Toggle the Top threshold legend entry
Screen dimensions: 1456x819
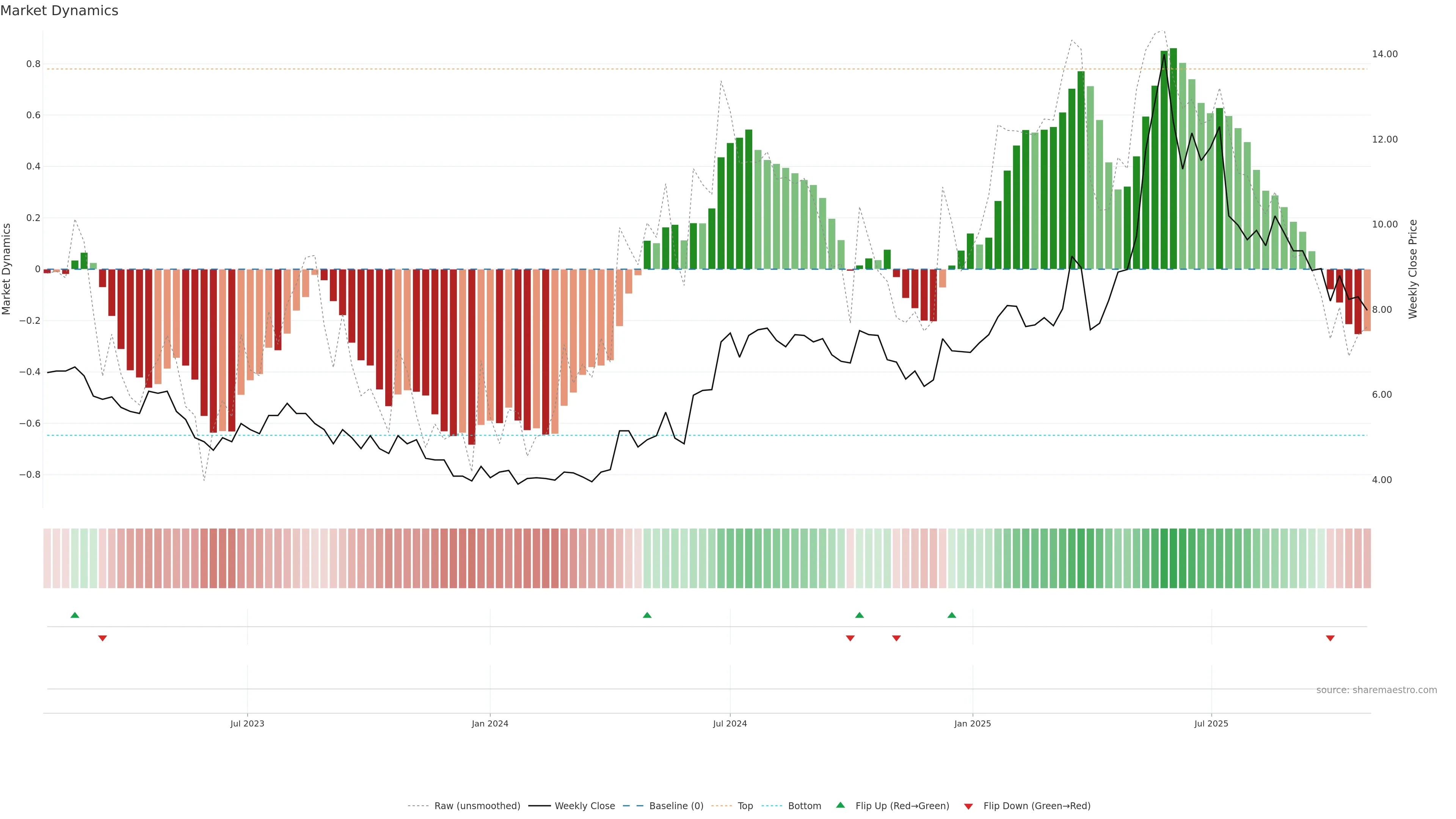(x=745, y=806)
